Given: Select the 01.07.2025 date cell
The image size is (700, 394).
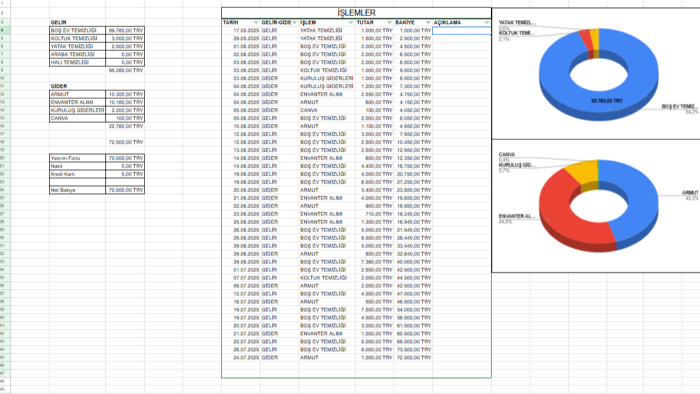Looking at the screenshot, I should (241, 270).
